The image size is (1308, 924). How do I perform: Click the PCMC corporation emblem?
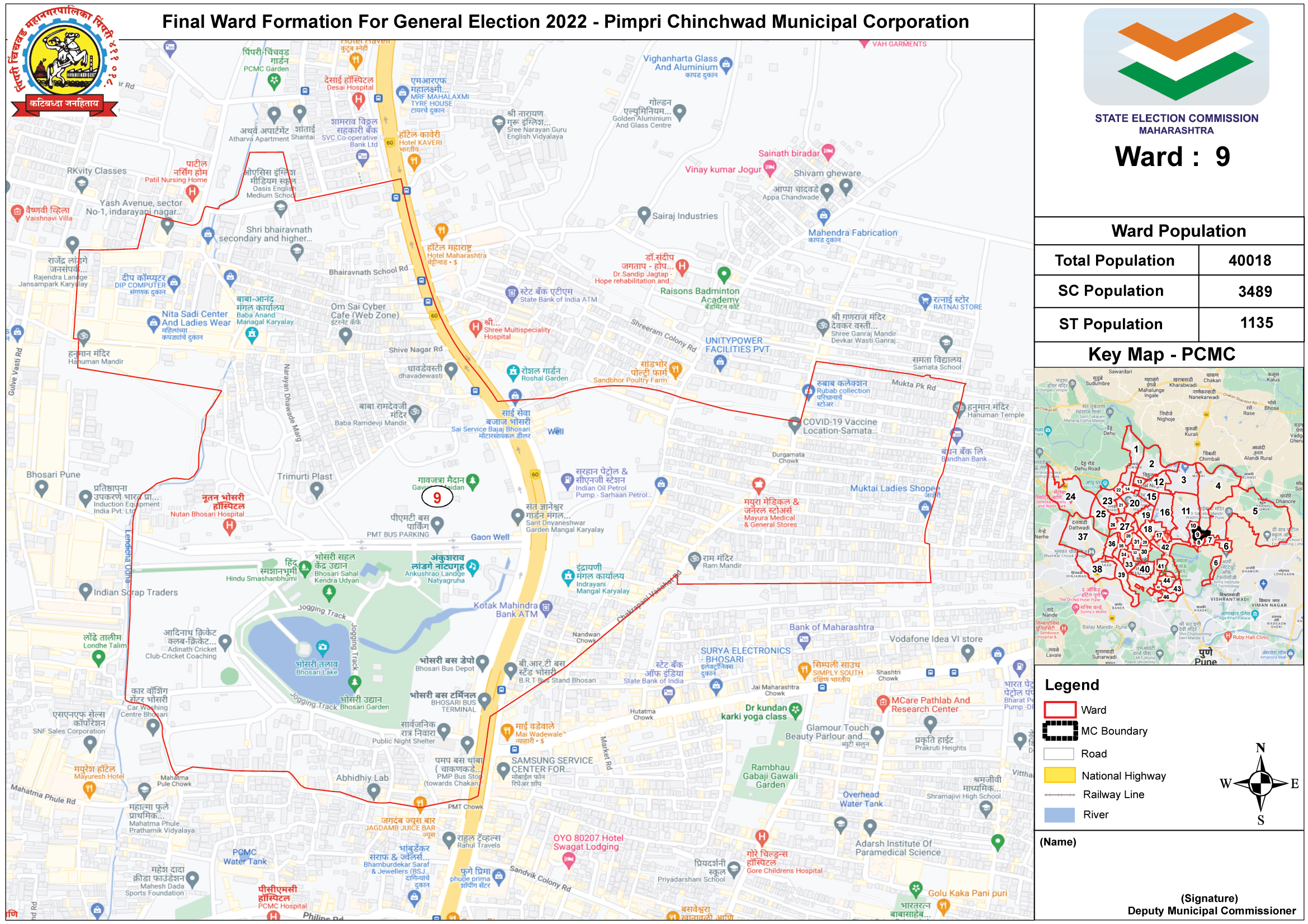tap(64, 61)
